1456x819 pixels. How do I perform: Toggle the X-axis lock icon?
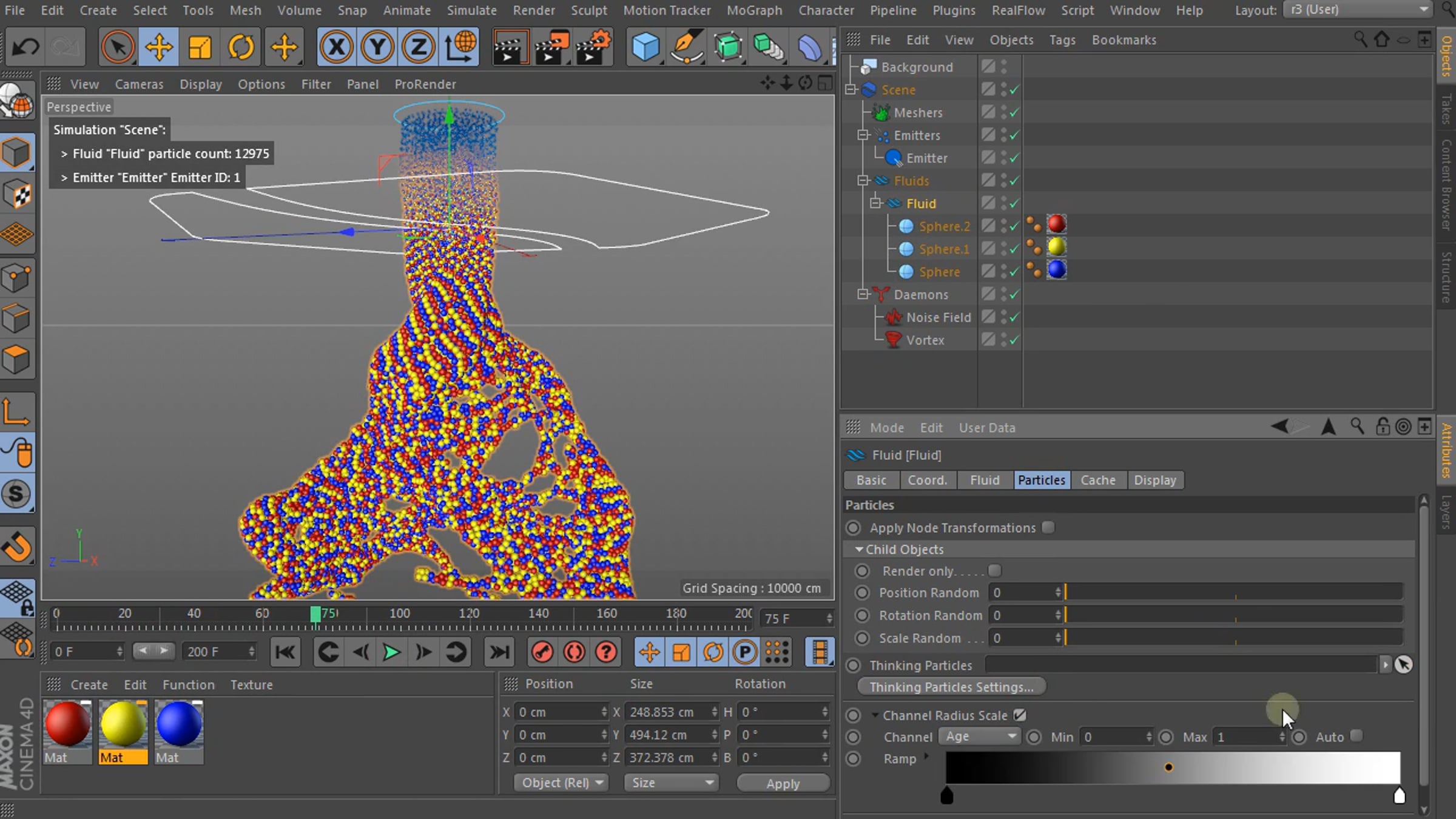click(337, 47)
